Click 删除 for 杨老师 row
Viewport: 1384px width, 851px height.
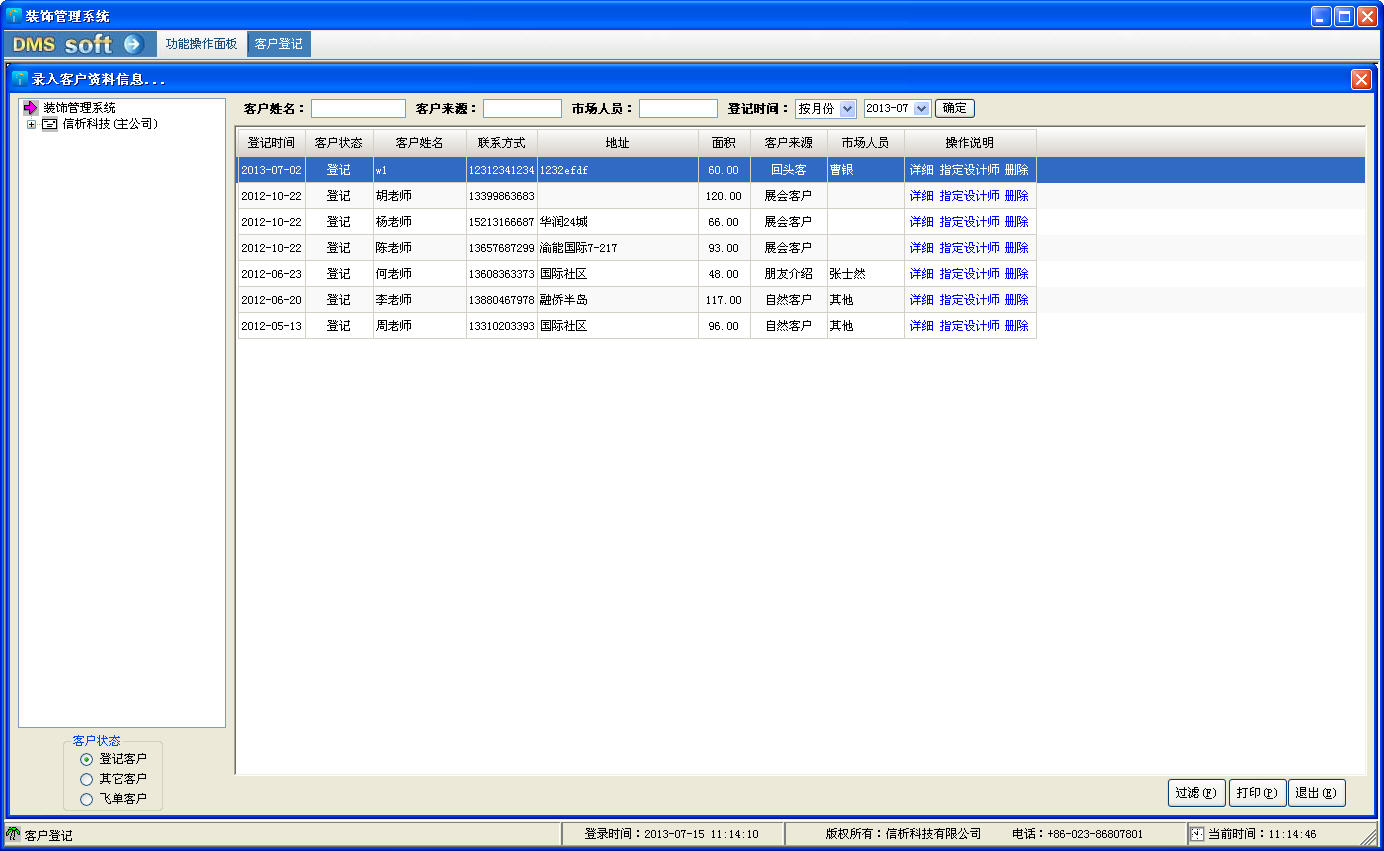[x=1016, y=222]
